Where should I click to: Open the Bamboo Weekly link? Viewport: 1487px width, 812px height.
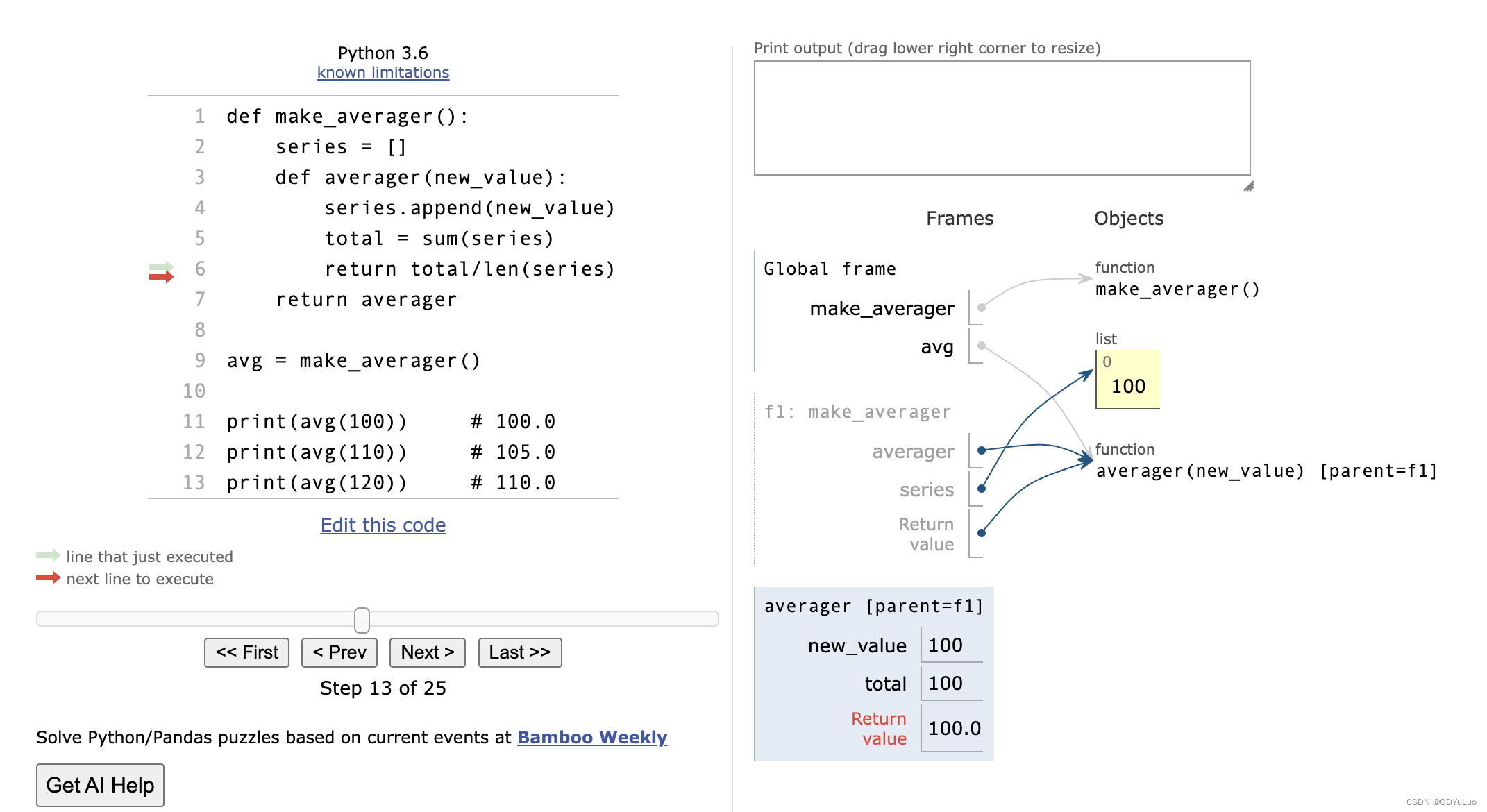pyautogui.click(x=591, y=737)
